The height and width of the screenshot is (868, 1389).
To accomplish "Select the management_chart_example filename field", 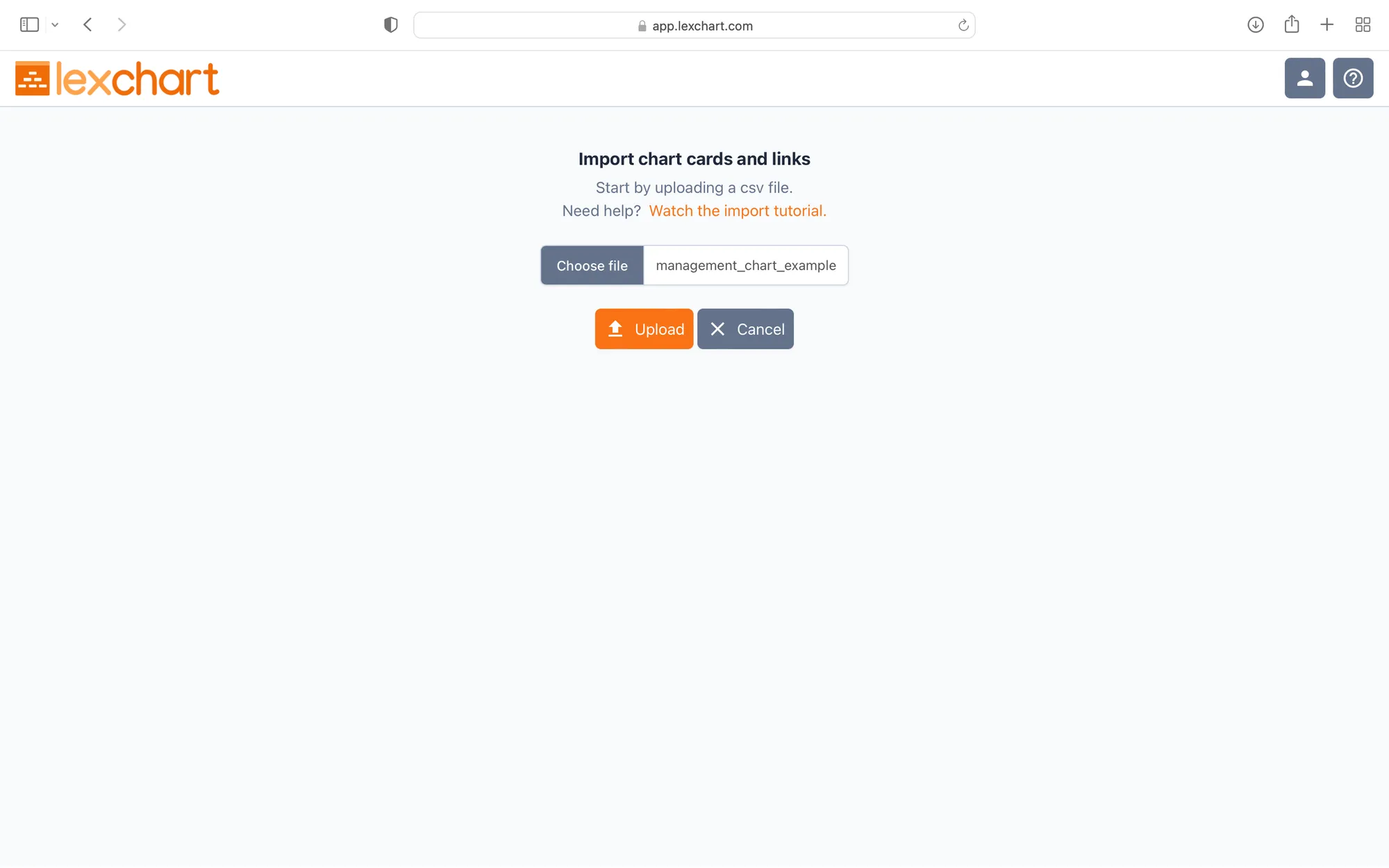I will point(745,265).
